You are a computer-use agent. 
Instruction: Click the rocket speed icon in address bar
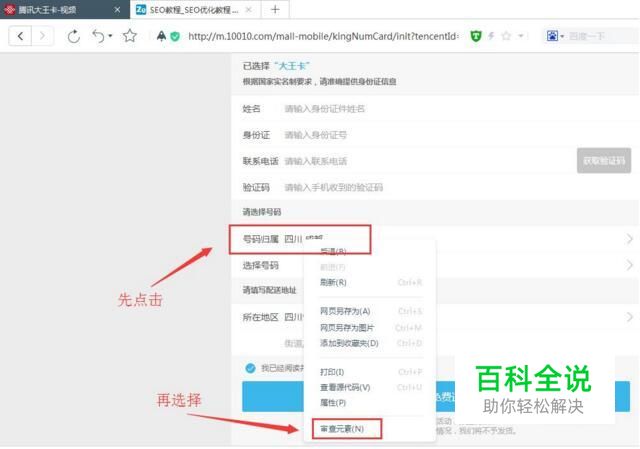pos(162,36)
